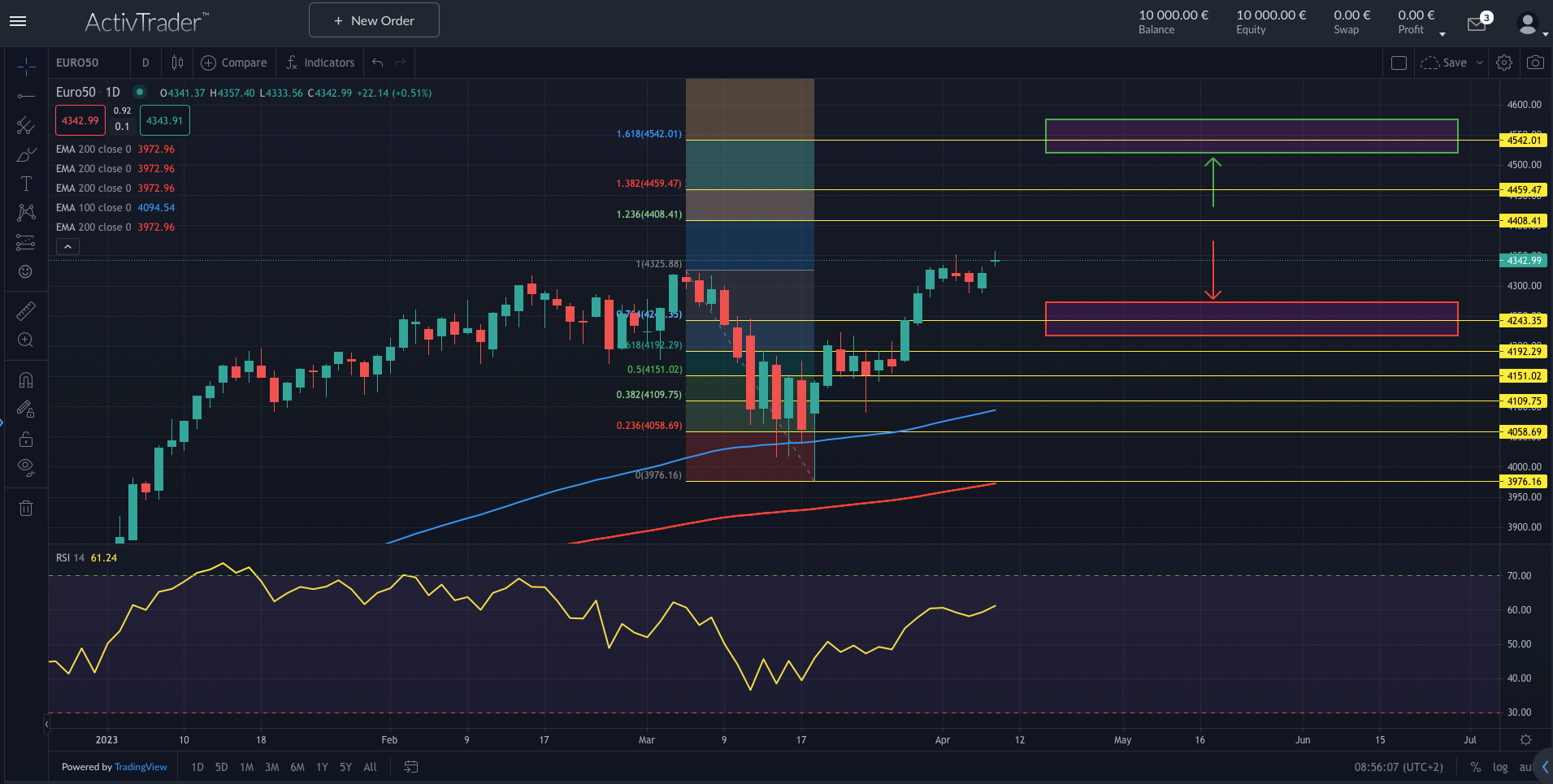Select the zoom-in magnifier tool
The height and width of the screenshot is (784, 1553).
(25, 340)
